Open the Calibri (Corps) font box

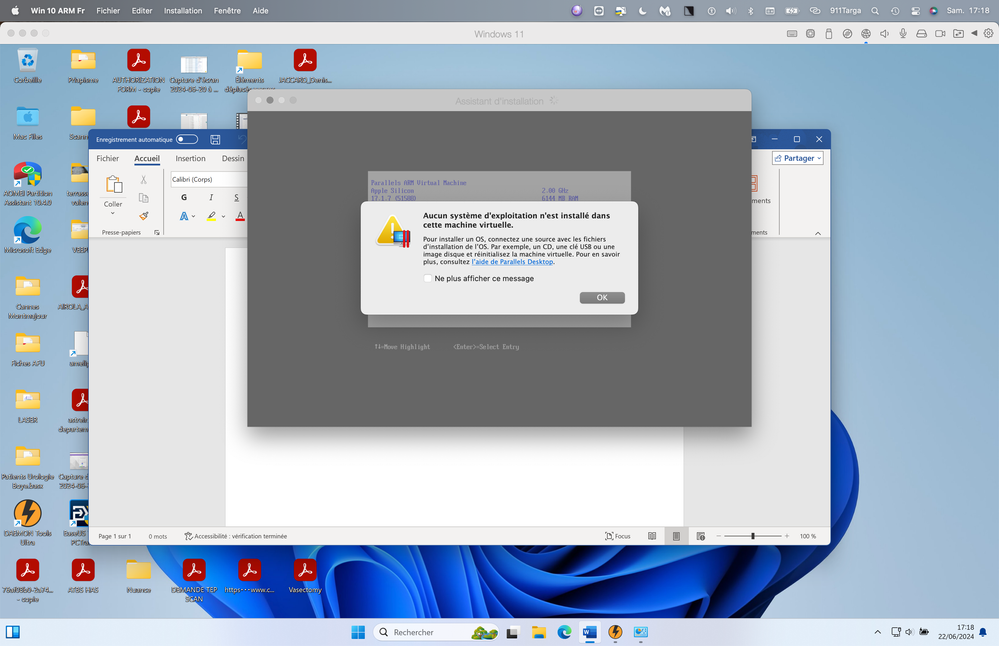[208, 180]
